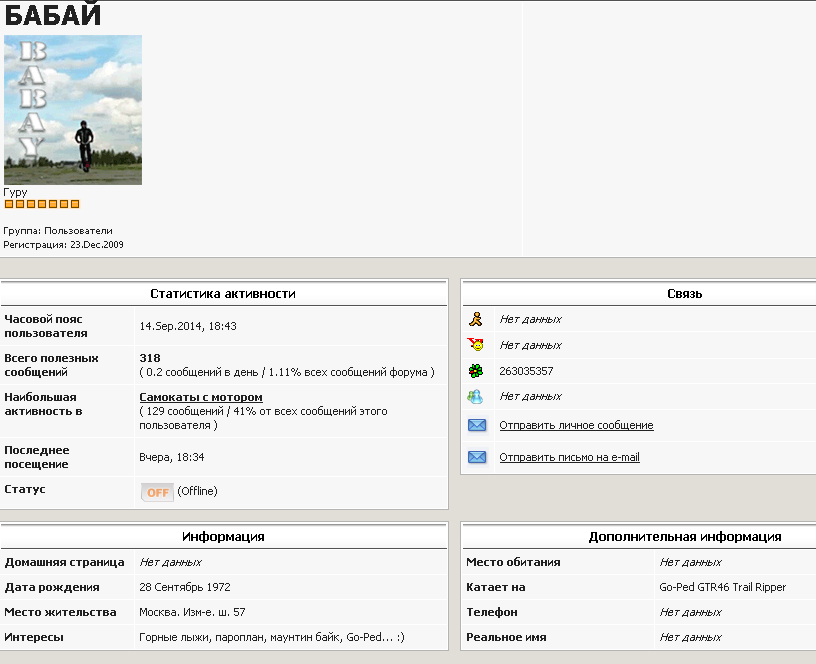
Task: Click the BABAY avatar image
Action: pos(73,110)
